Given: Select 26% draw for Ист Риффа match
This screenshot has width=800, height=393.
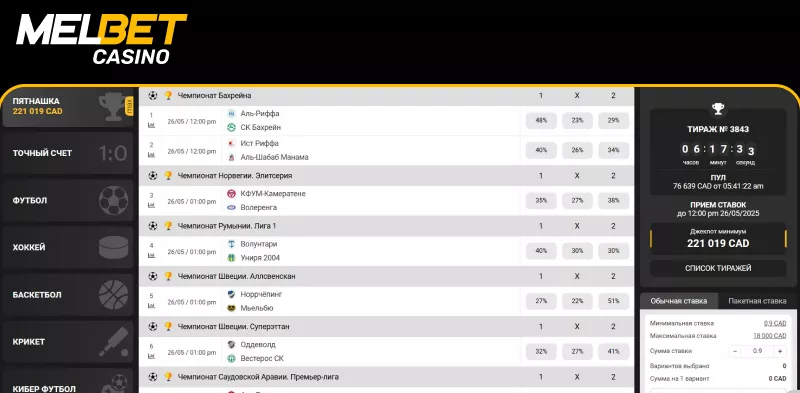Looking at the screenshot, I should tap(577, 150).
